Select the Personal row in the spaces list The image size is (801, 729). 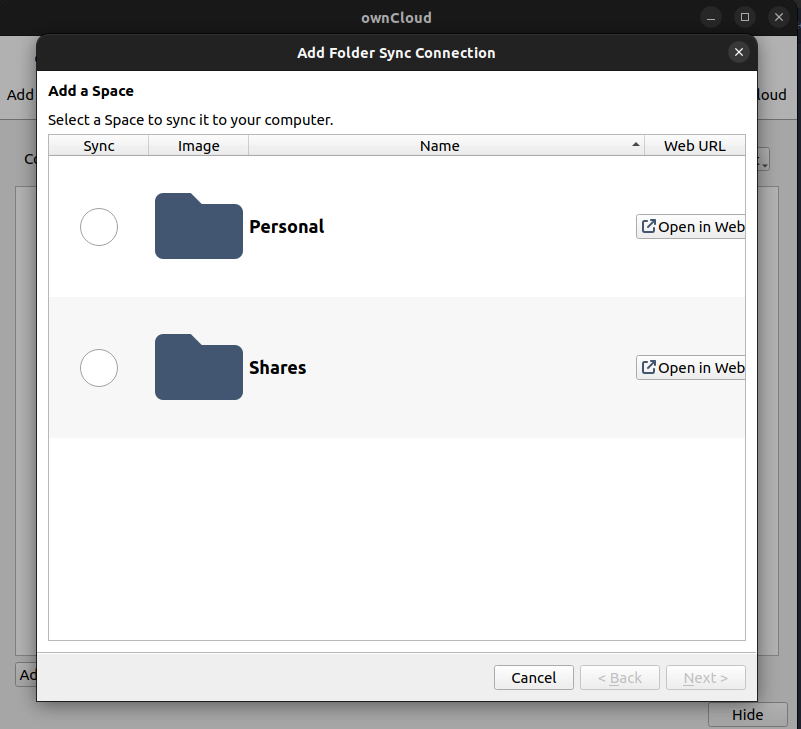[400, 227]
